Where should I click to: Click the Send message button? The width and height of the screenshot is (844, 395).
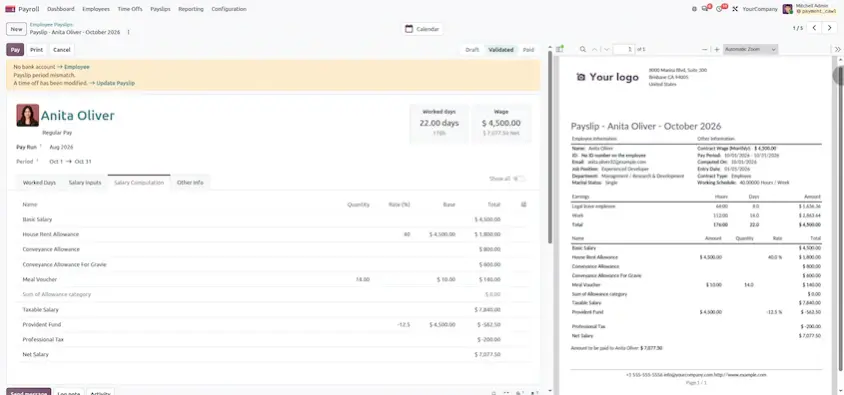[29, 393]
